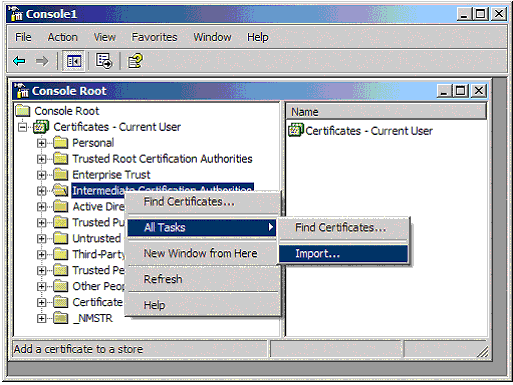Click the Name column header
The height and width of the screenshot is (385, 513).
pyautogui.click(x=386, y=112)
